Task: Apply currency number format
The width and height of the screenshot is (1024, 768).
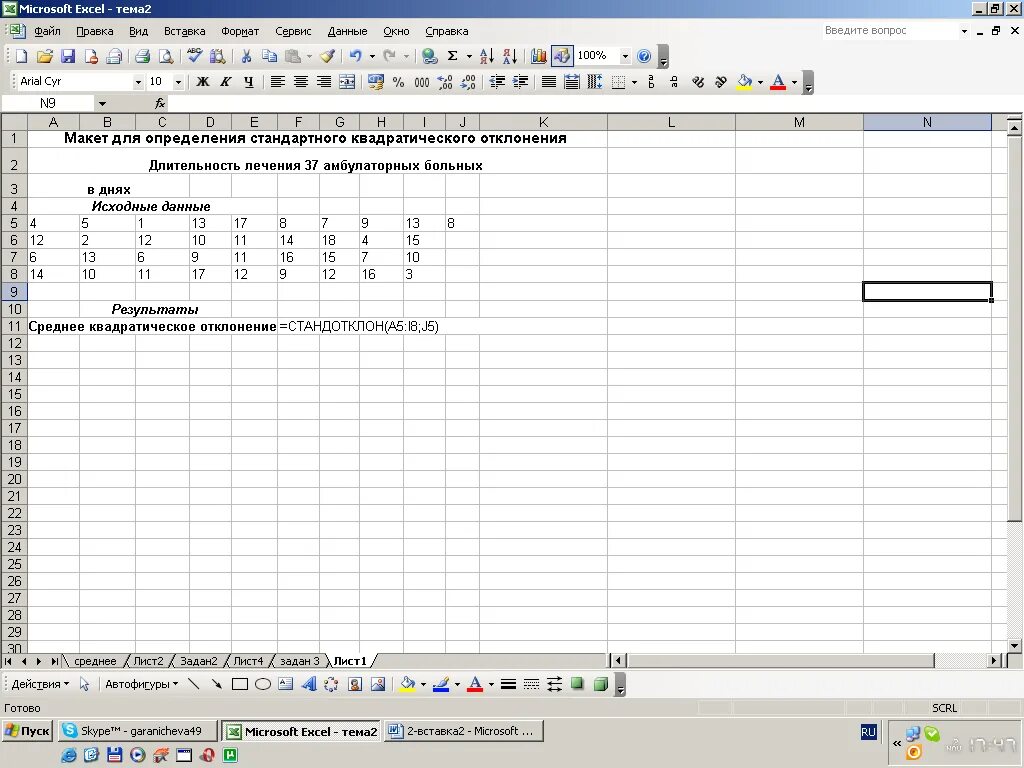Action: click(376, 82)
